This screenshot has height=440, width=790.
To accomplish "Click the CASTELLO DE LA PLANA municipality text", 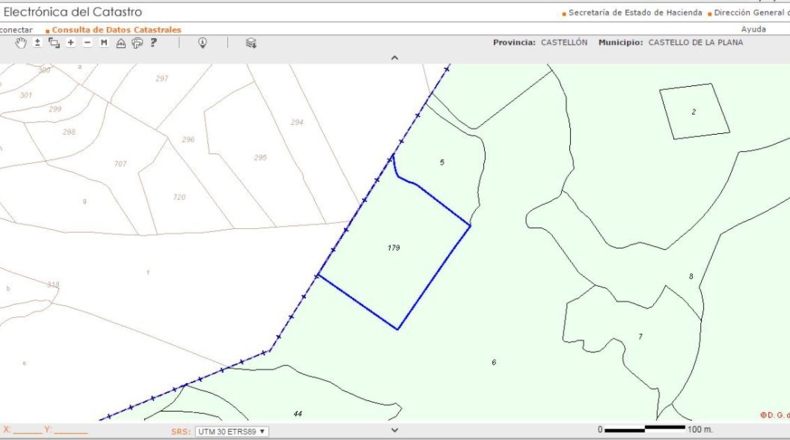I will pyautogui.click(x=695, y=43).
